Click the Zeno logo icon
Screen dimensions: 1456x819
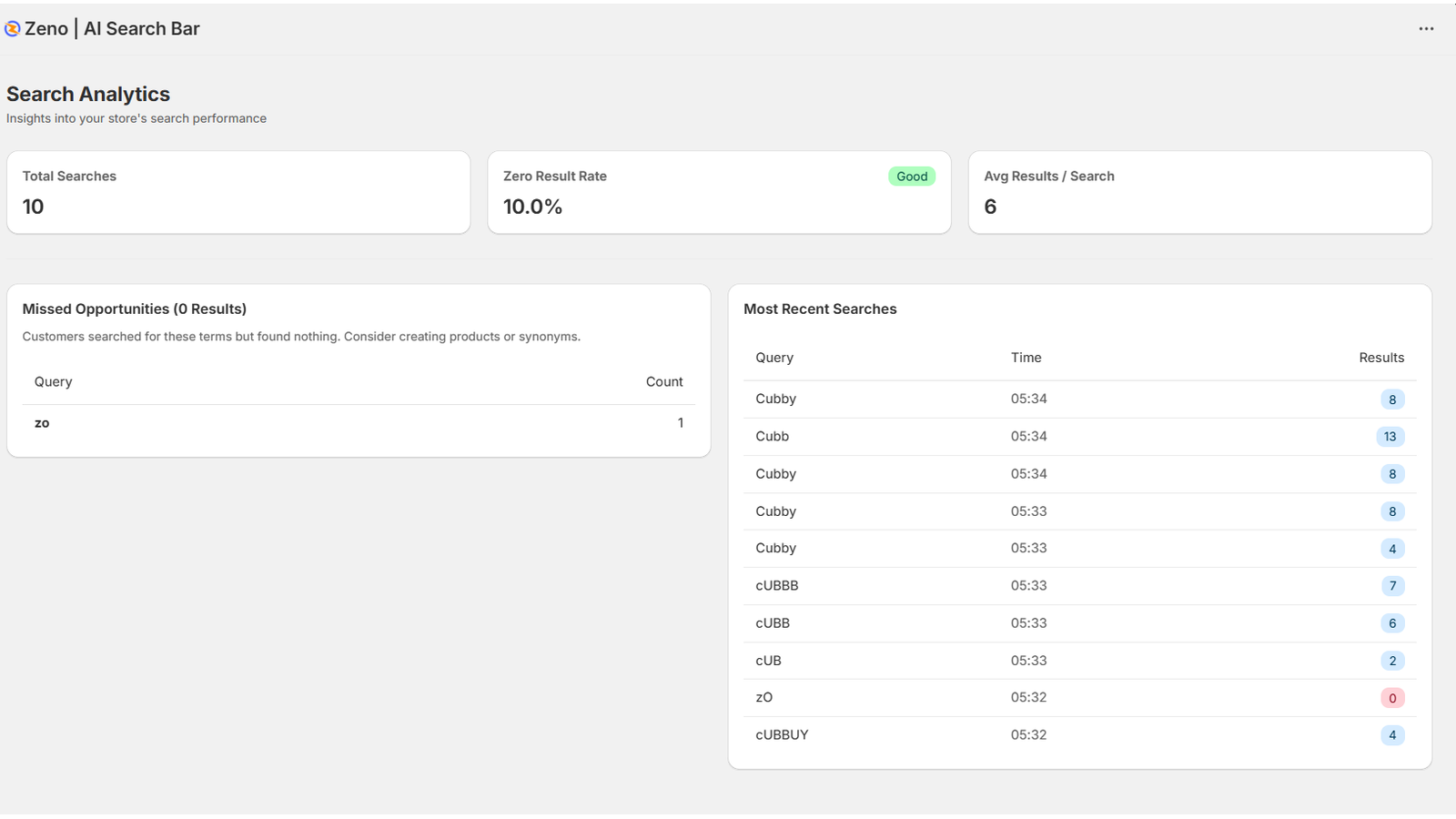tap(13, 28)
